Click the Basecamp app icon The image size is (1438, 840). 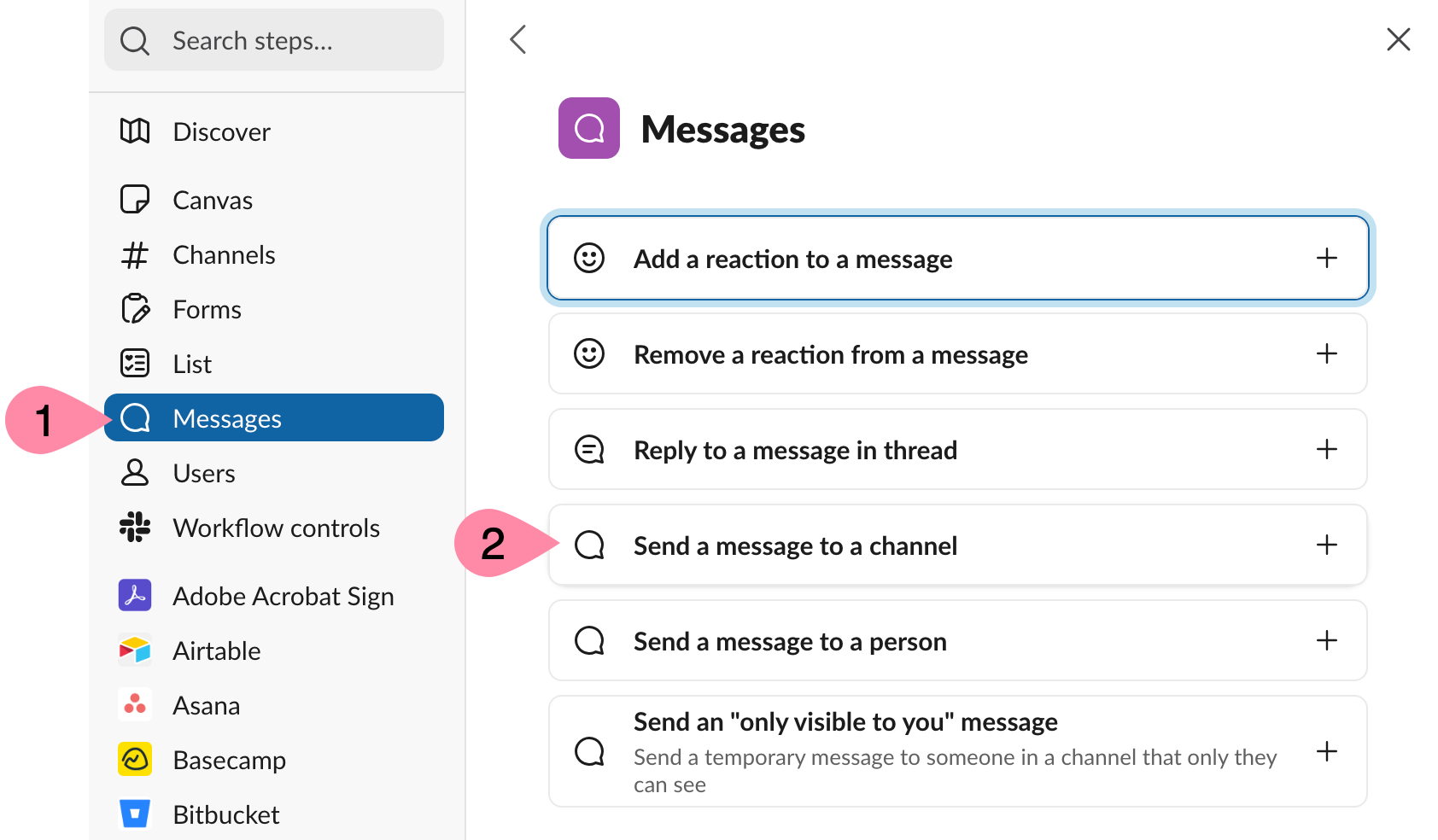[x=135, y=760]
